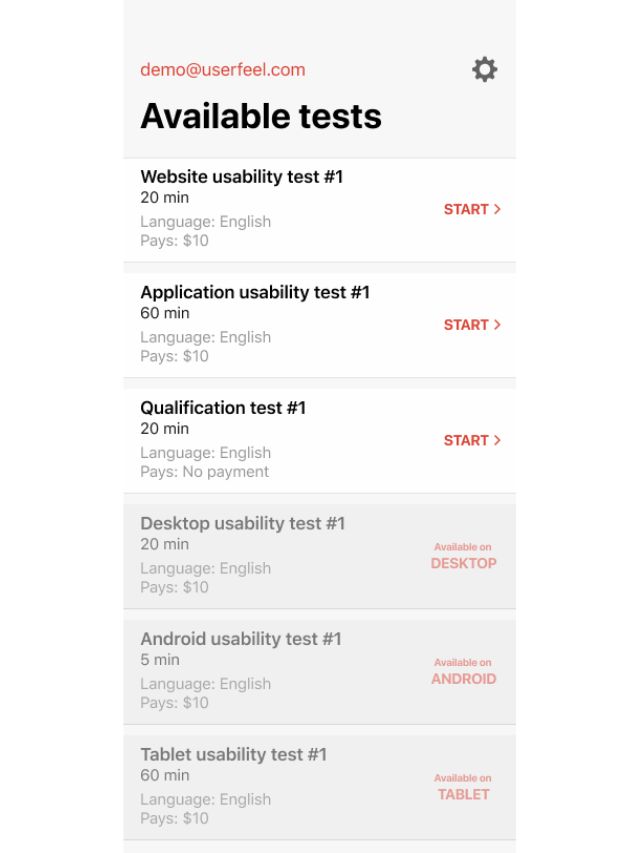
Task: Click the Website usability test #1 title
Action: click(x=241, y=177)
